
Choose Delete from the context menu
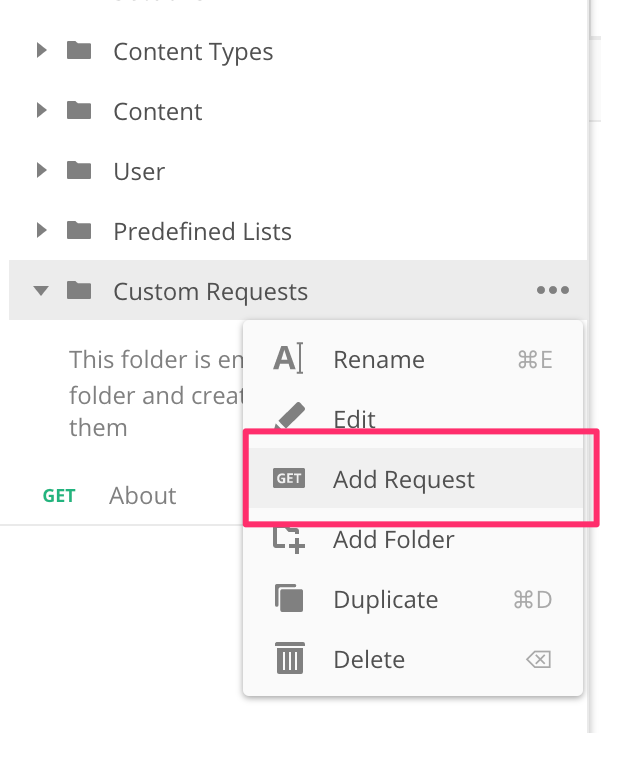click(369, 659)
